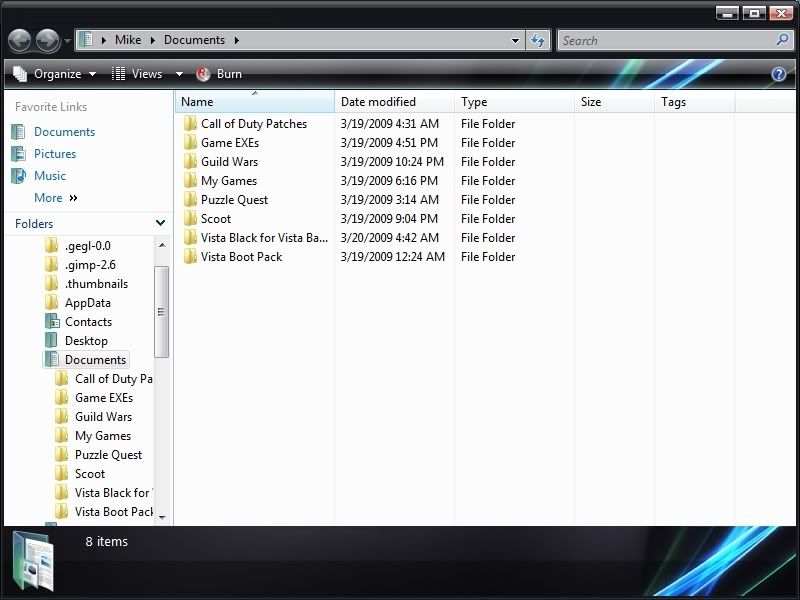Open the Views dropdown arrow
This screenshot has width=800, height=600.
(179, 74)
